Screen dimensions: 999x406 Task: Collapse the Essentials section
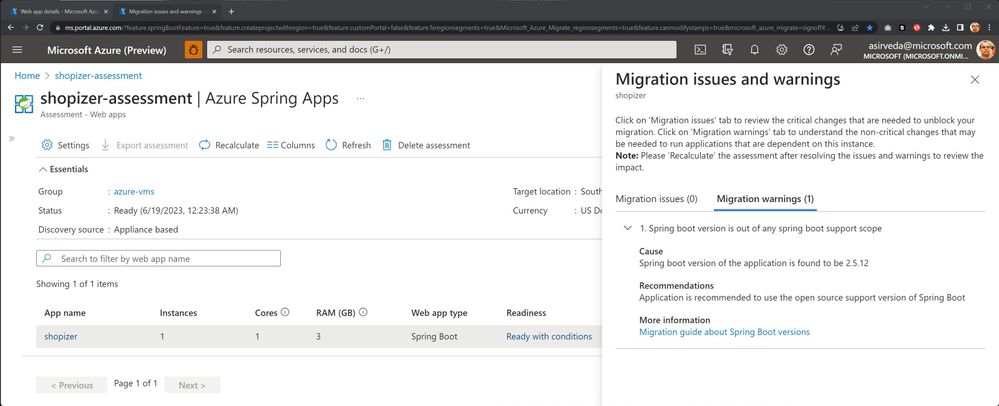click(x=63, y=169)
